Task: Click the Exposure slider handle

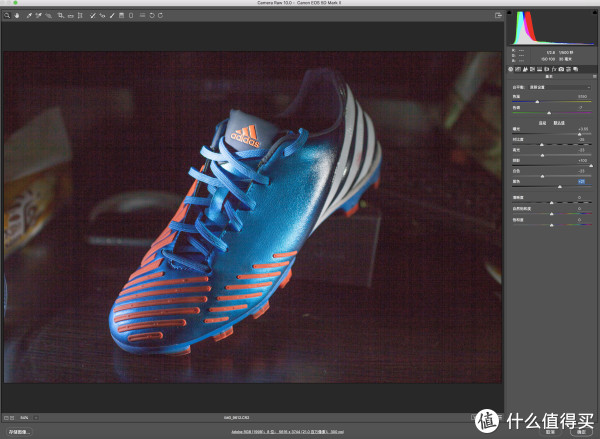Action: tap(579, 134)
